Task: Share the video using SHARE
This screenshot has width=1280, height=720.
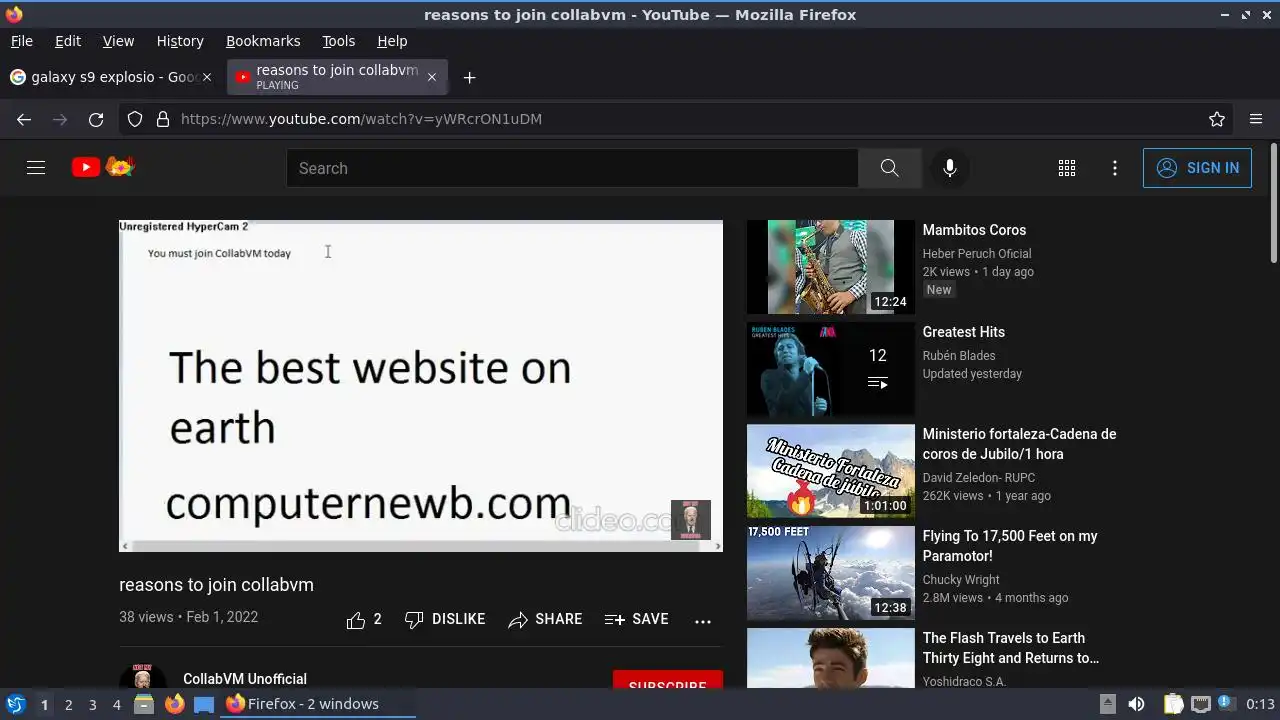Action: point(545,620)
